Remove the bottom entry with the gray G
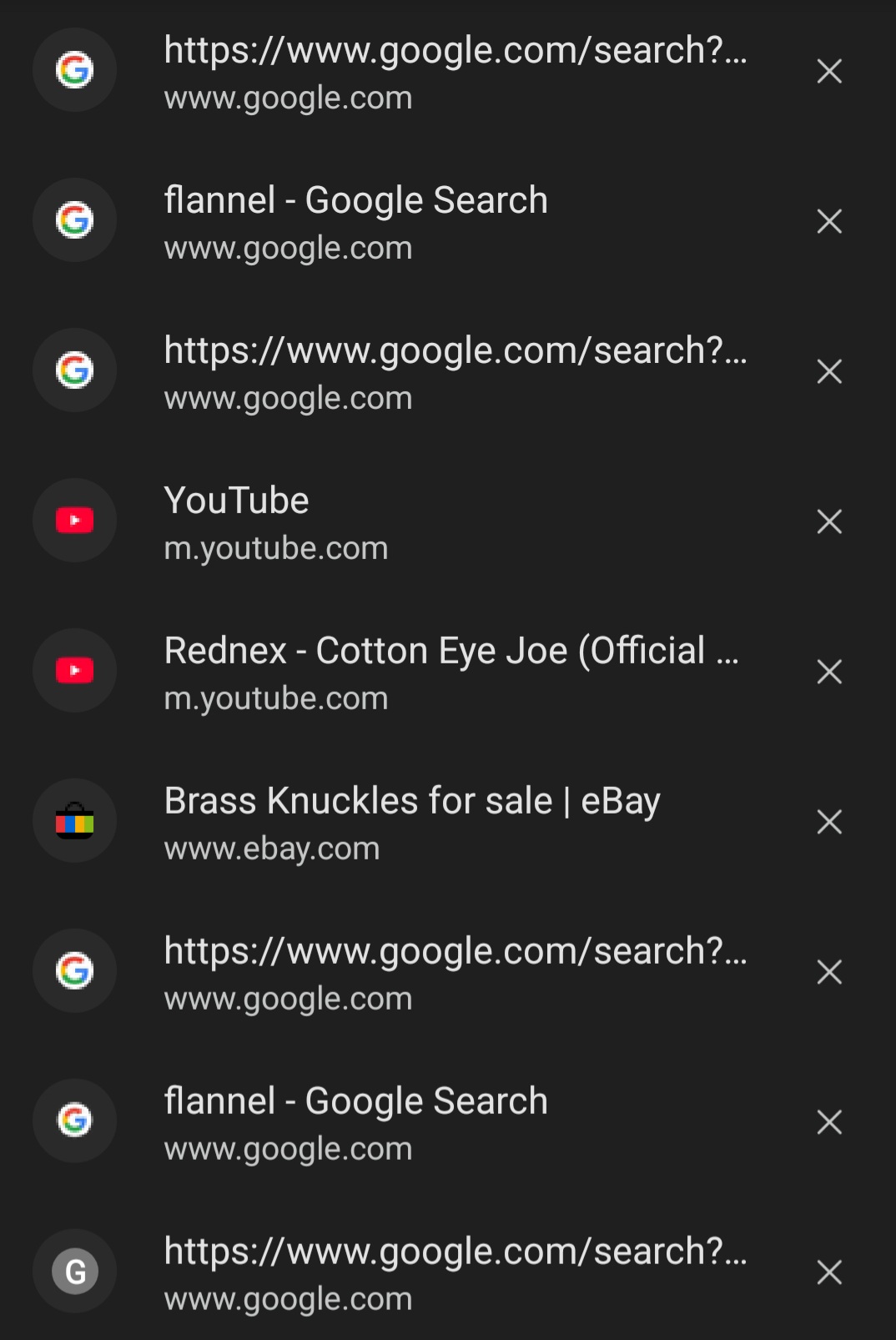This screenshot has height=1340, width=896. pos(829,1272)
